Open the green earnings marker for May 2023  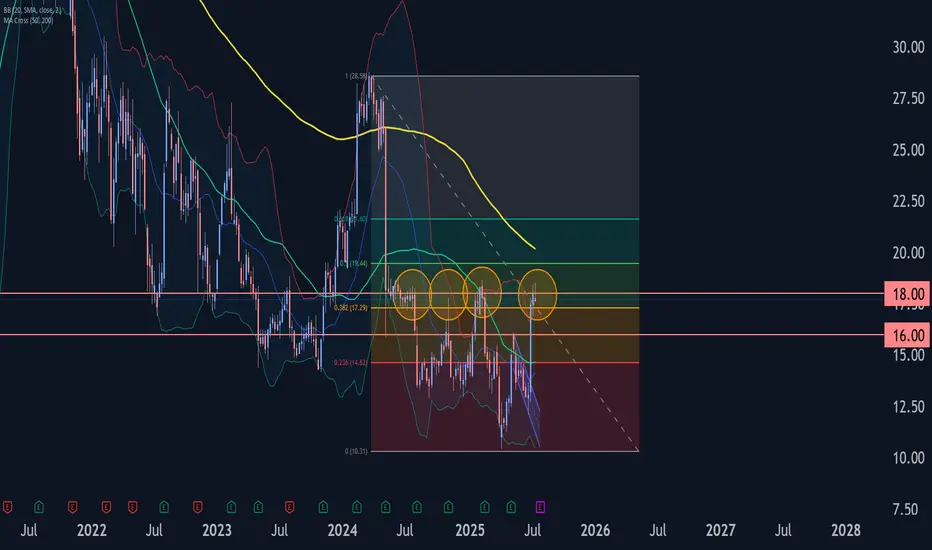tap(258, 507)
